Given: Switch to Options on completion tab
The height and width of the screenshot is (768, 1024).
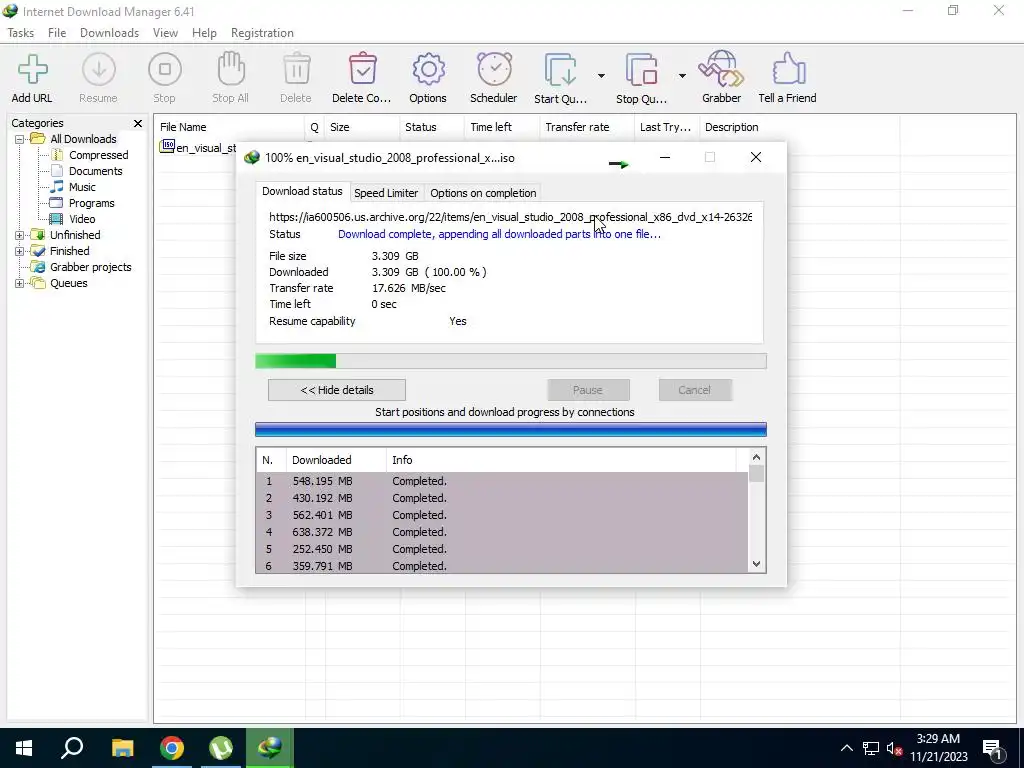Looking at the screenshot, I should pyautogui.click(x=483, y=193).
